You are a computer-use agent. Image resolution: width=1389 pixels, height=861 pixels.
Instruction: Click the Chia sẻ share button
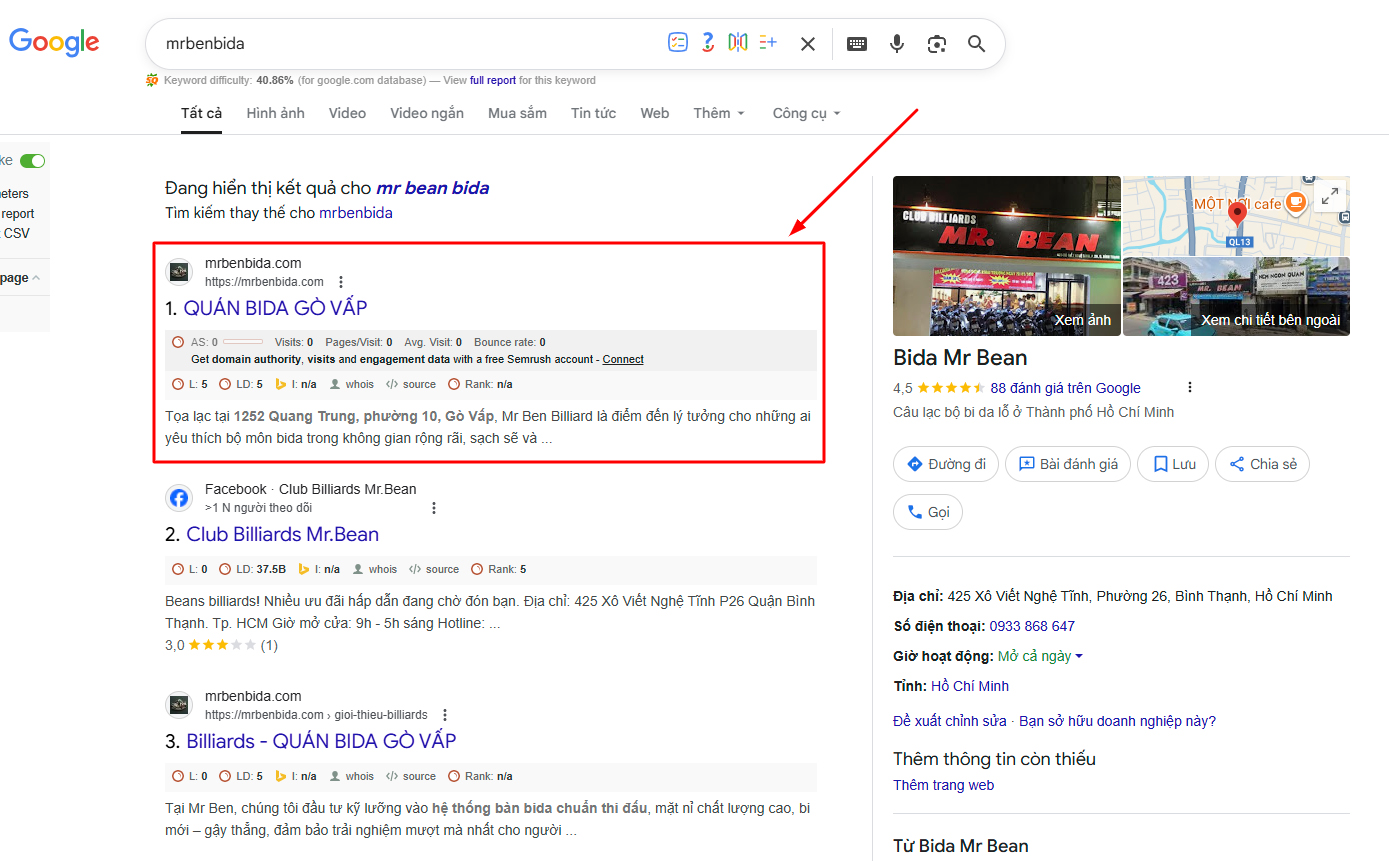[1262, 464]
